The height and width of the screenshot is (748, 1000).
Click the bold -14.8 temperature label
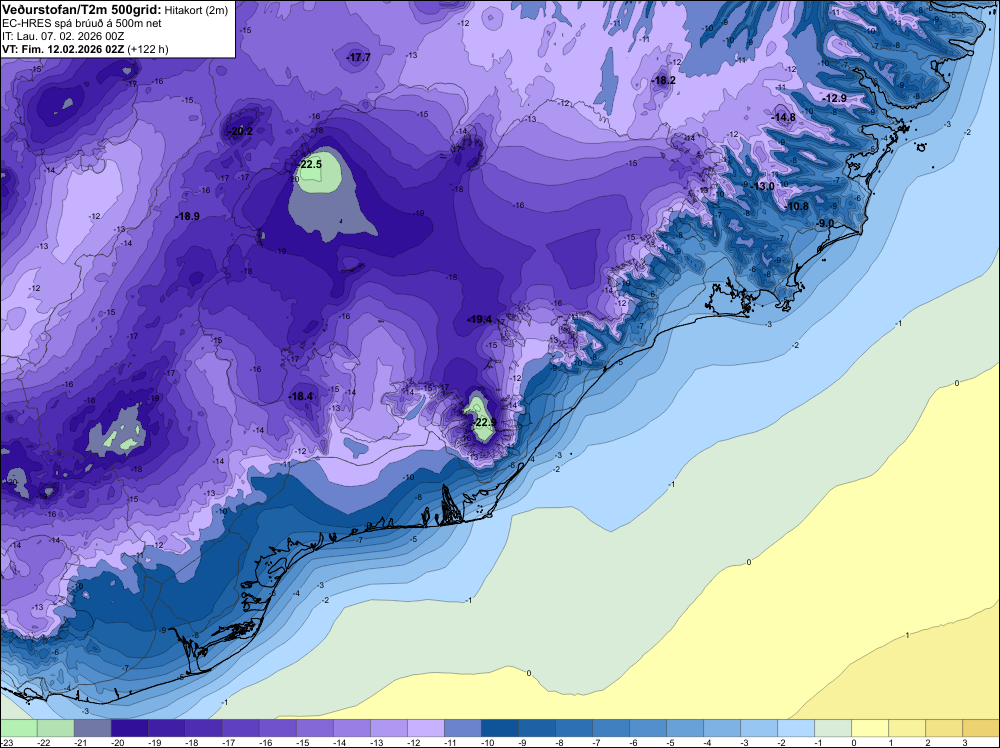click(x=784, y=117)
